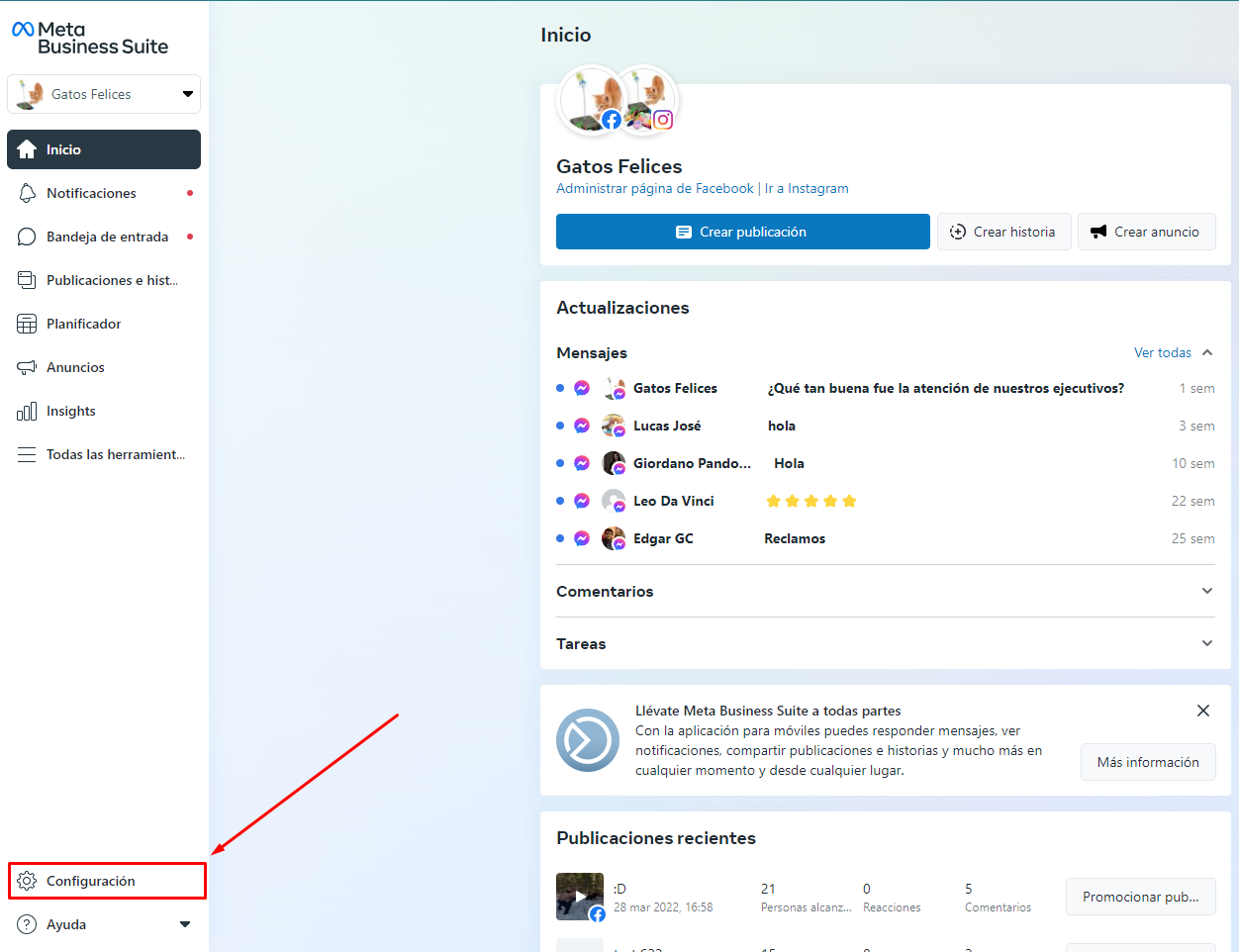Viewport: 1239px width, 952px height.
Task: Click the Planificador calendar grid icon
Action: (27, 324)
